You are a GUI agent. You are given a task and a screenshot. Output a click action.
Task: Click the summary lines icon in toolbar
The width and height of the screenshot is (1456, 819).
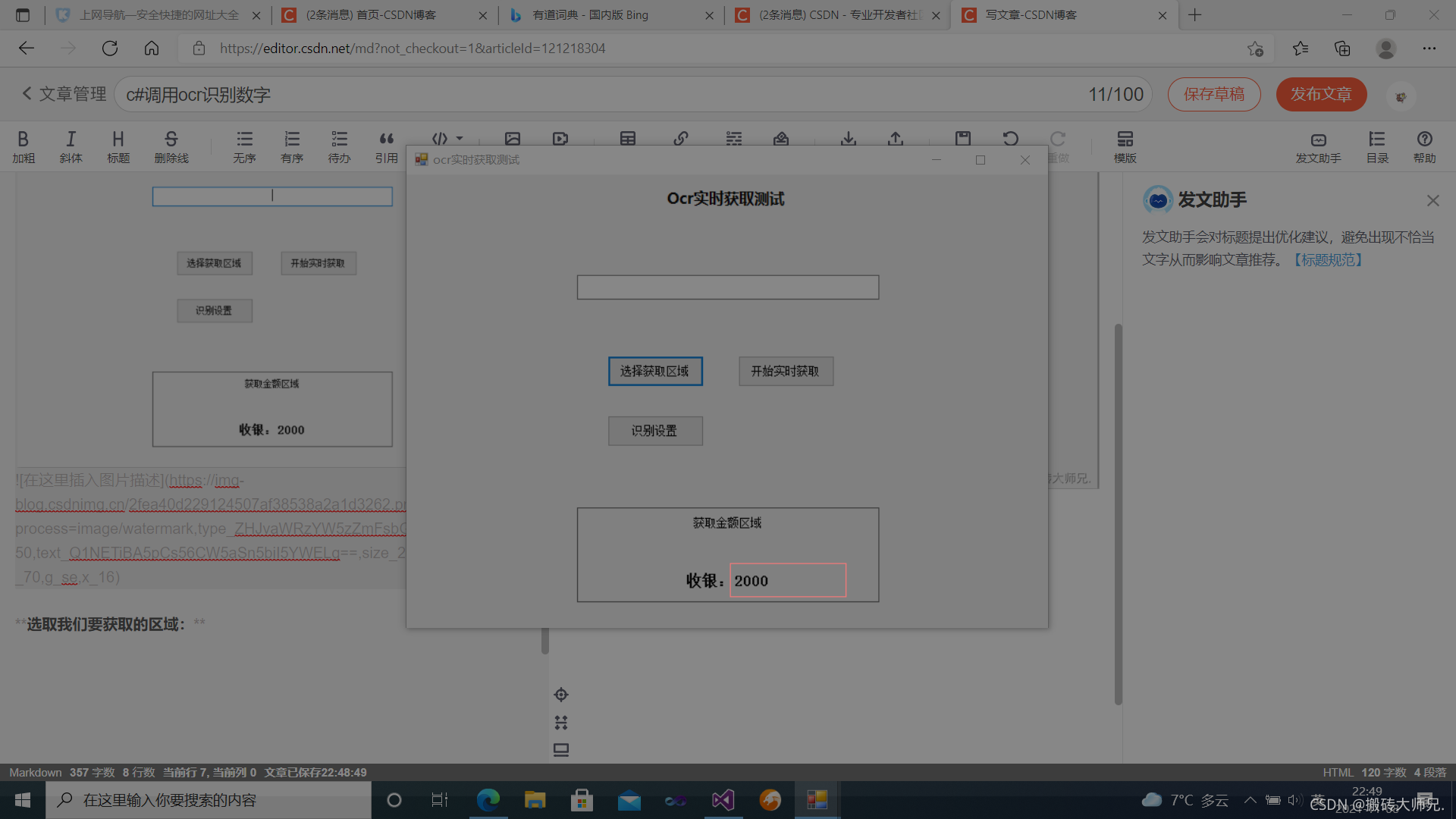point(734,139)
